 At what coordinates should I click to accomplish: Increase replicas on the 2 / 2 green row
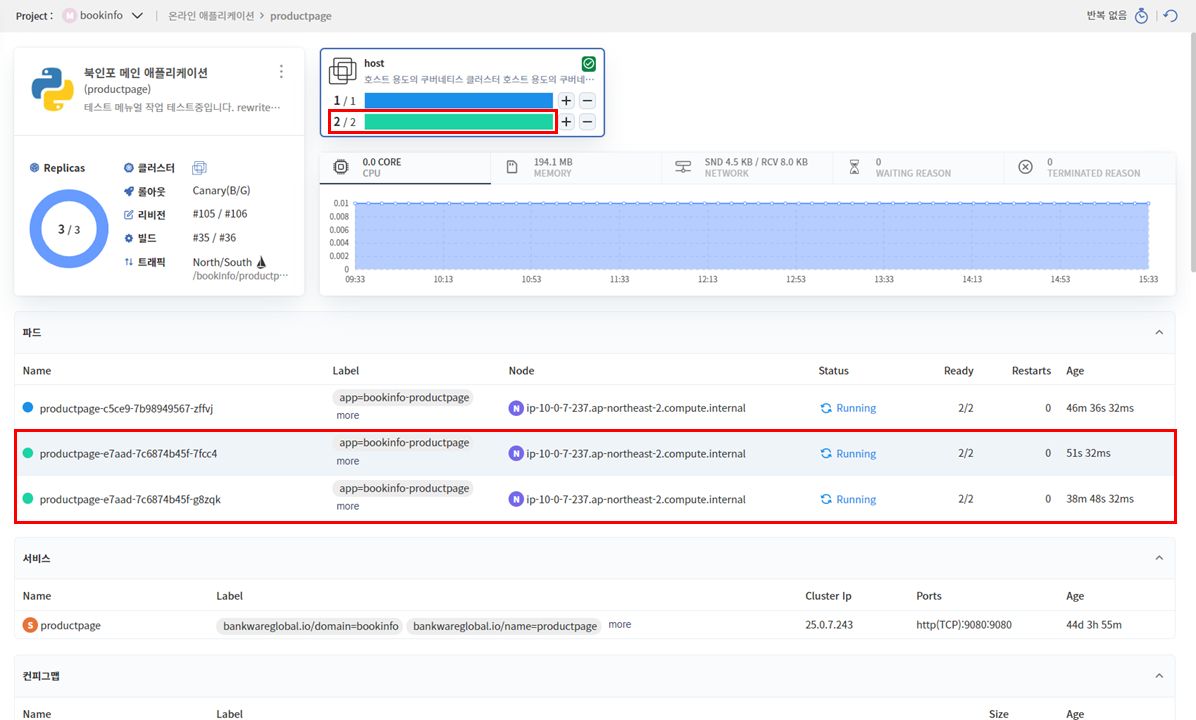[x=566, y=121]
